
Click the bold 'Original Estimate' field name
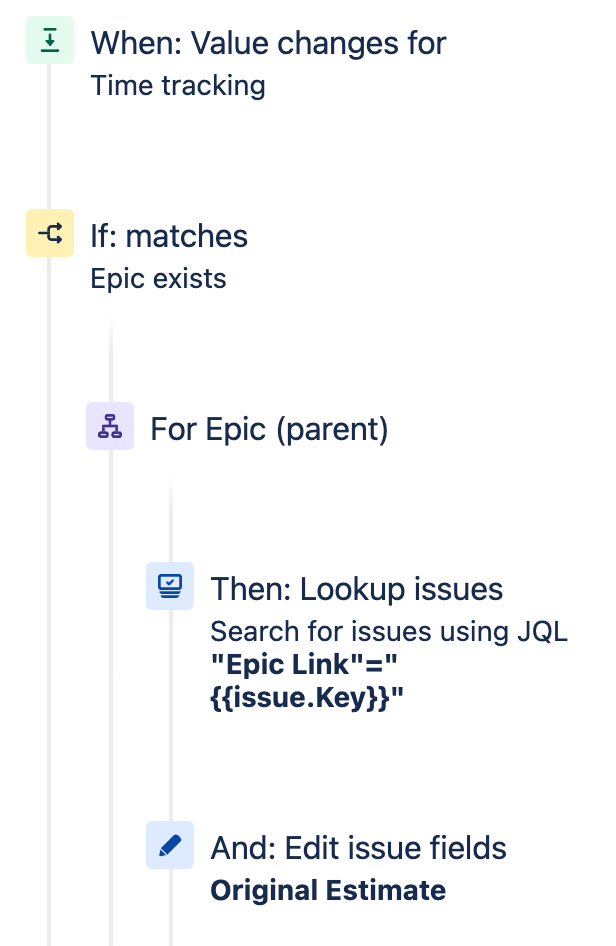point(328,890)
